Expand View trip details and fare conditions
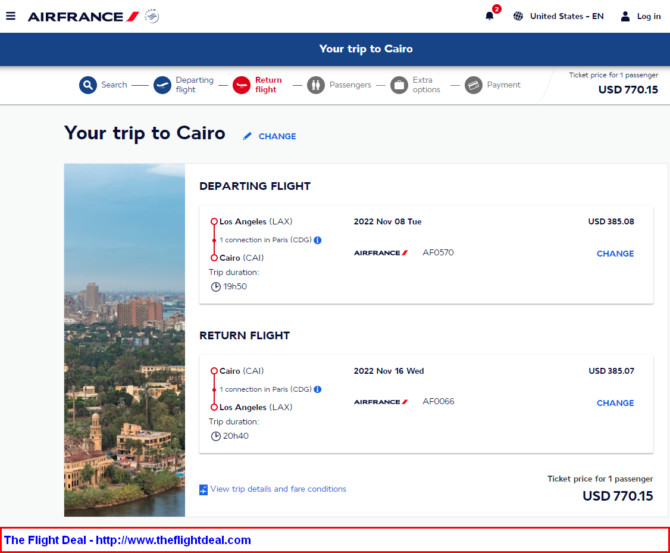Screen dimensions: 670x553 point(273,489)
